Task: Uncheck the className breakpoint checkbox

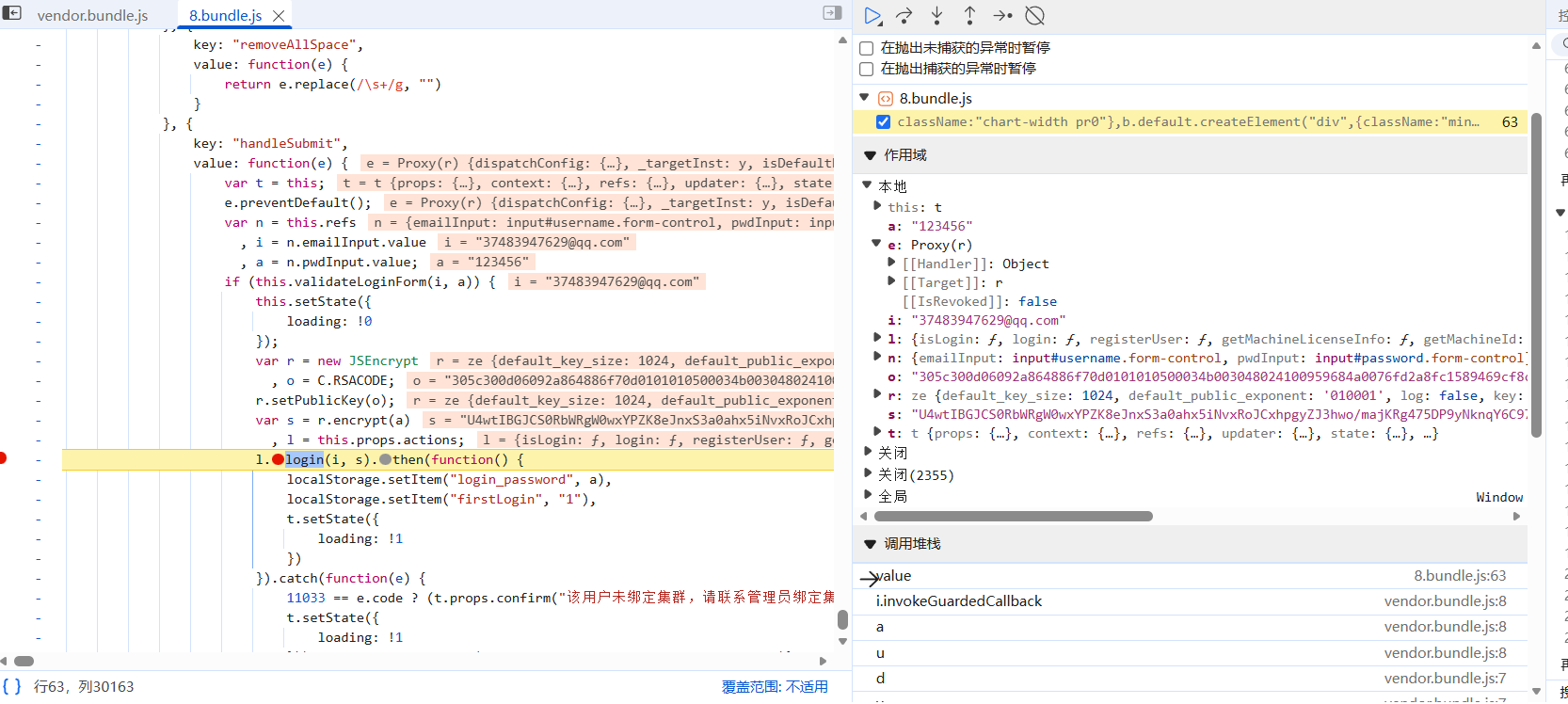Action: click(x=883, y=121)
